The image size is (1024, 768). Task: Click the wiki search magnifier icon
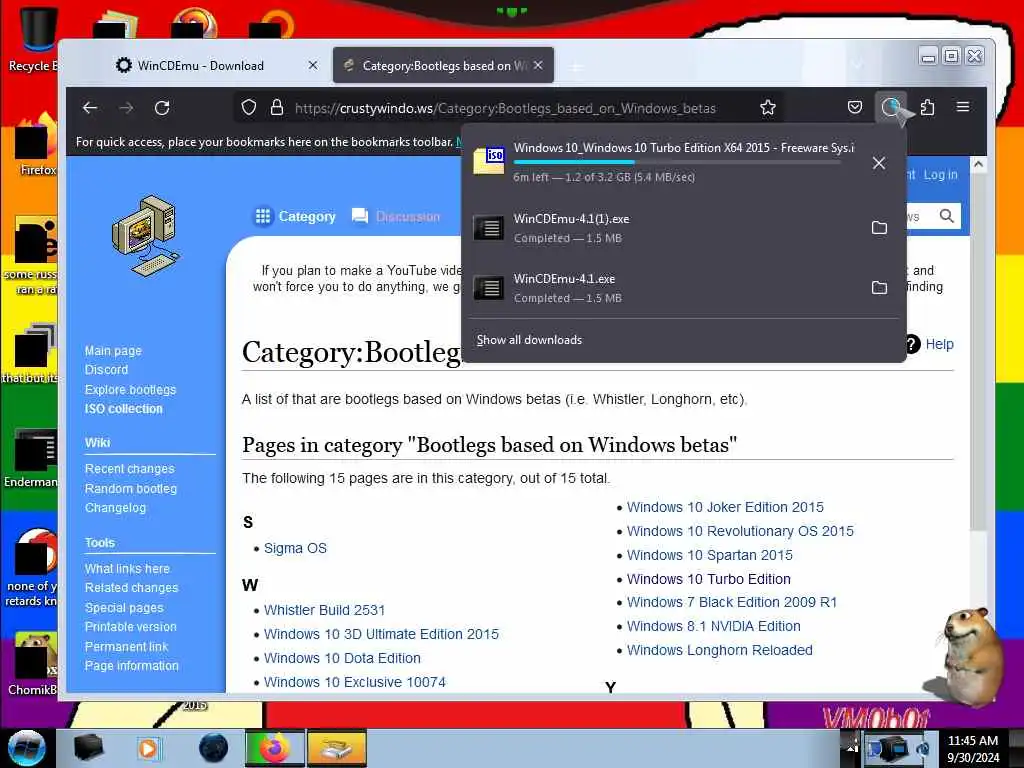point(946,216)
